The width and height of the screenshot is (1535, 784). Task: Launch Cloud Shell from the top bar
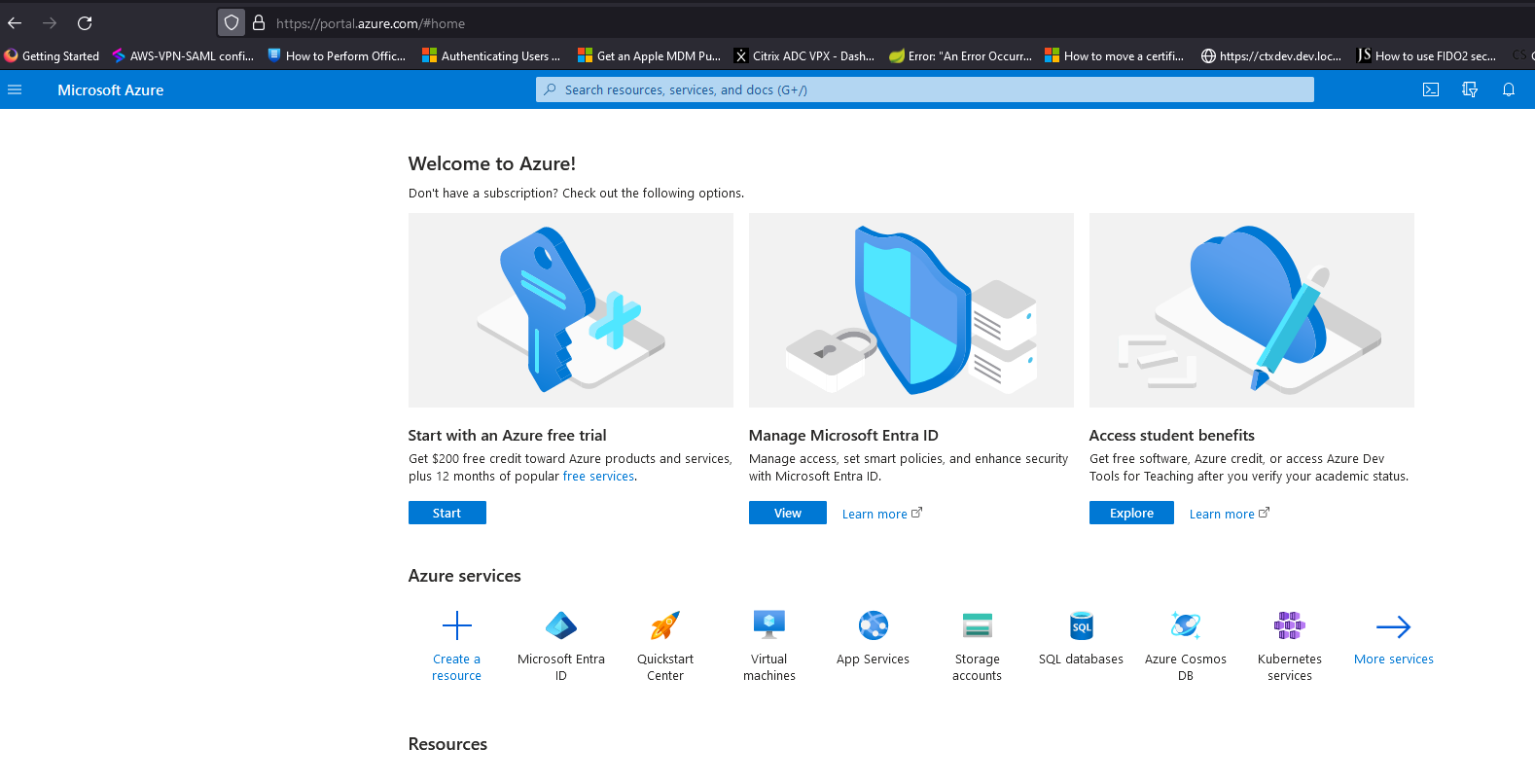click(x=1430, y=89)
